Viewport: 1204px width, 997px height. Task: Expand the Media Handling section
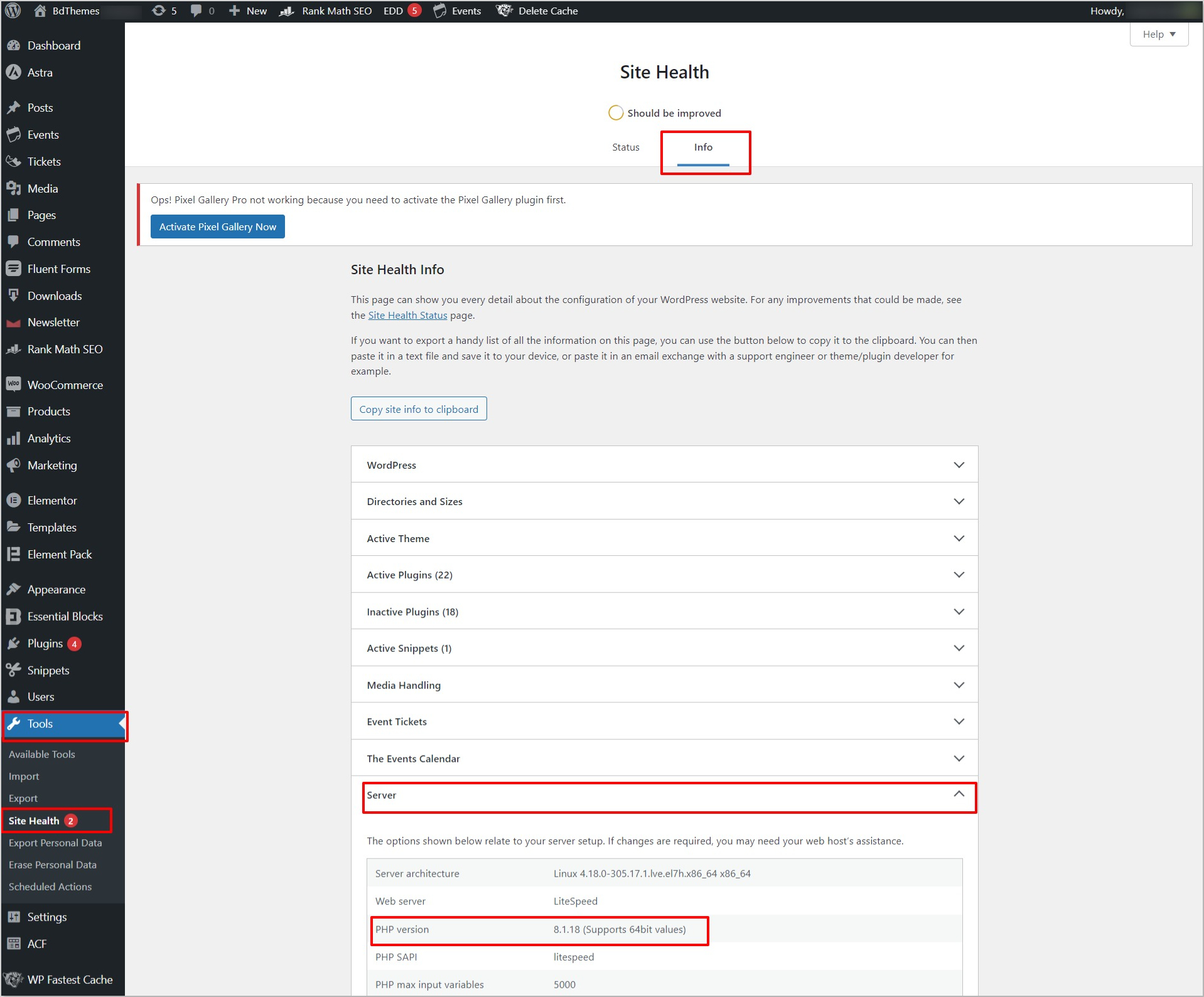[664, 685]
